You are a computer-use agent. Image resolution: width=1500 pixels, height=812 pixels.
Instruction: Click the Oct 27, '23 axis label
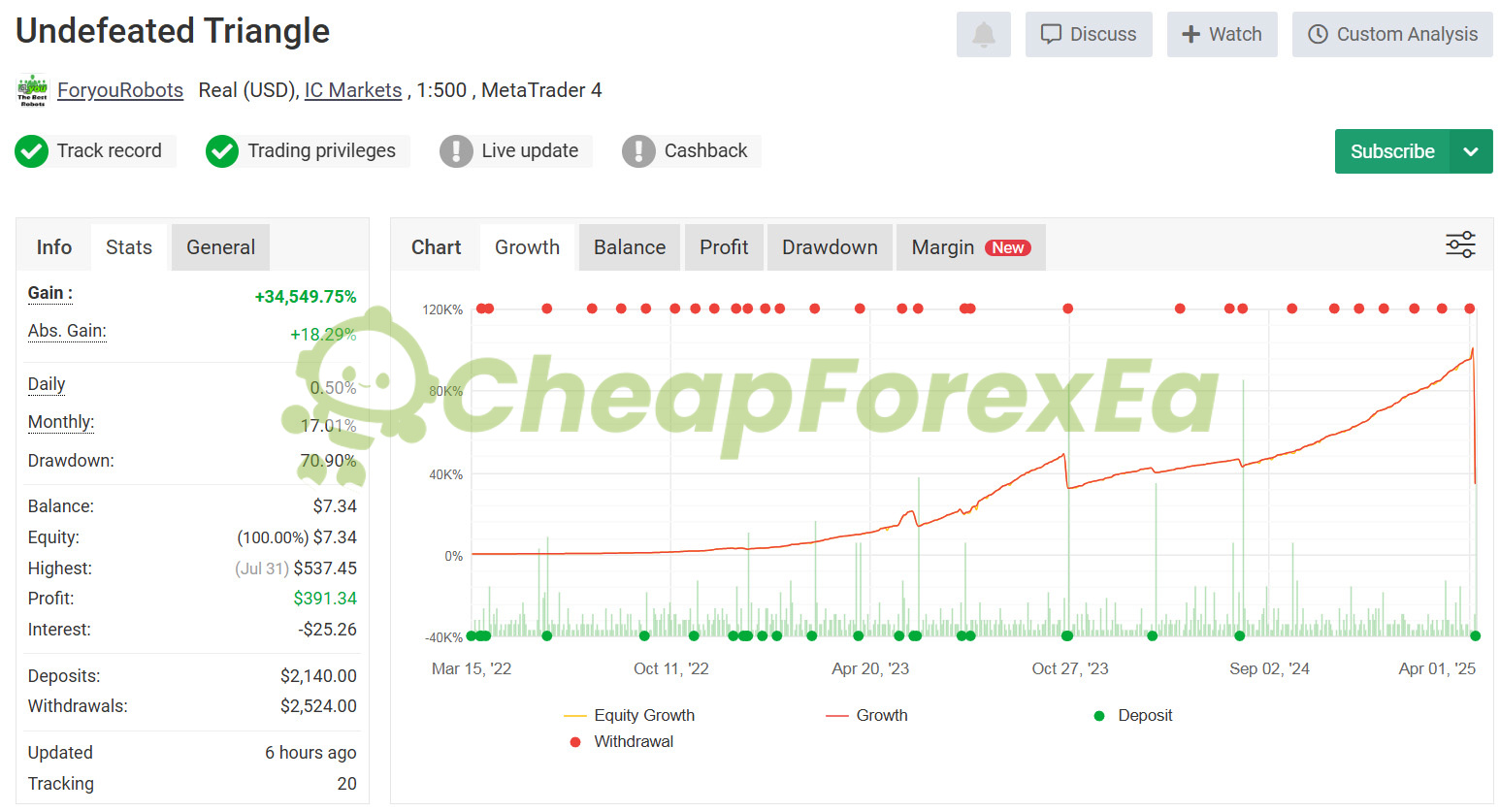[x=1070, y=668]
